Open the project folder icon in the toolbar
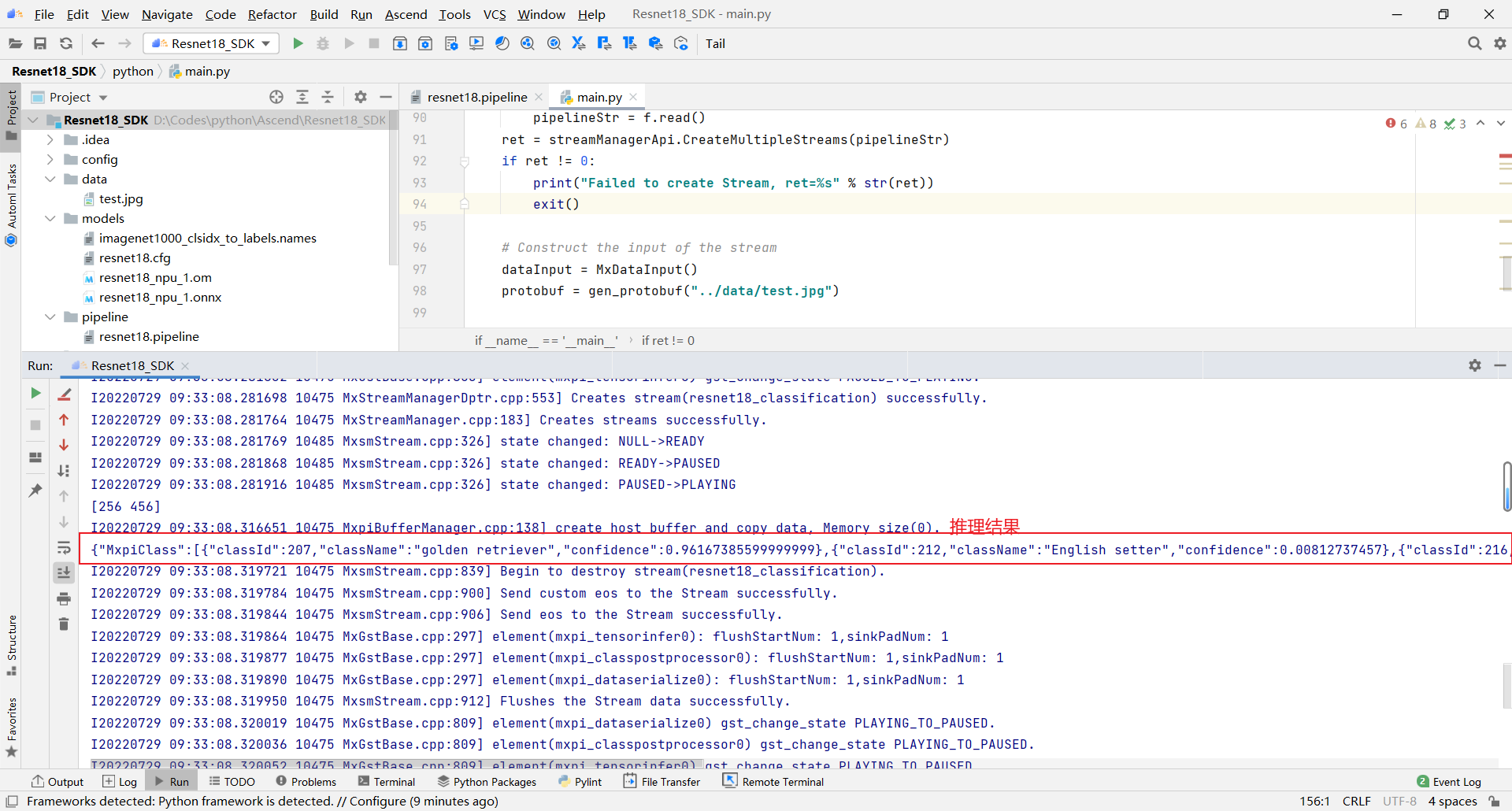 coord(15,43)
